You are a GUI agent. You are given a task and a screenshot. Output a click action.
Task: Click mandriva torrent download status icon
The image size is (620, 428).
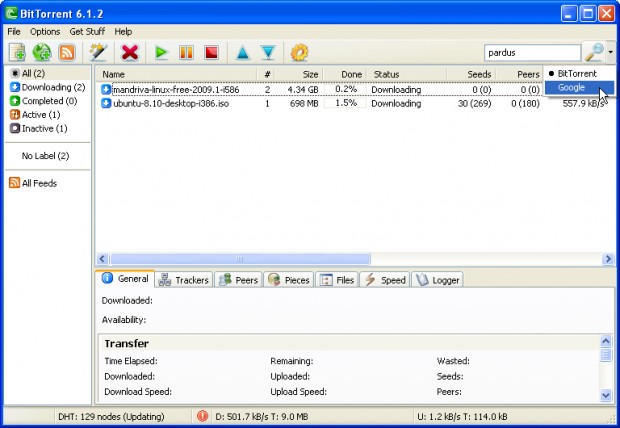pyautogui.click(x=105, y=89)
